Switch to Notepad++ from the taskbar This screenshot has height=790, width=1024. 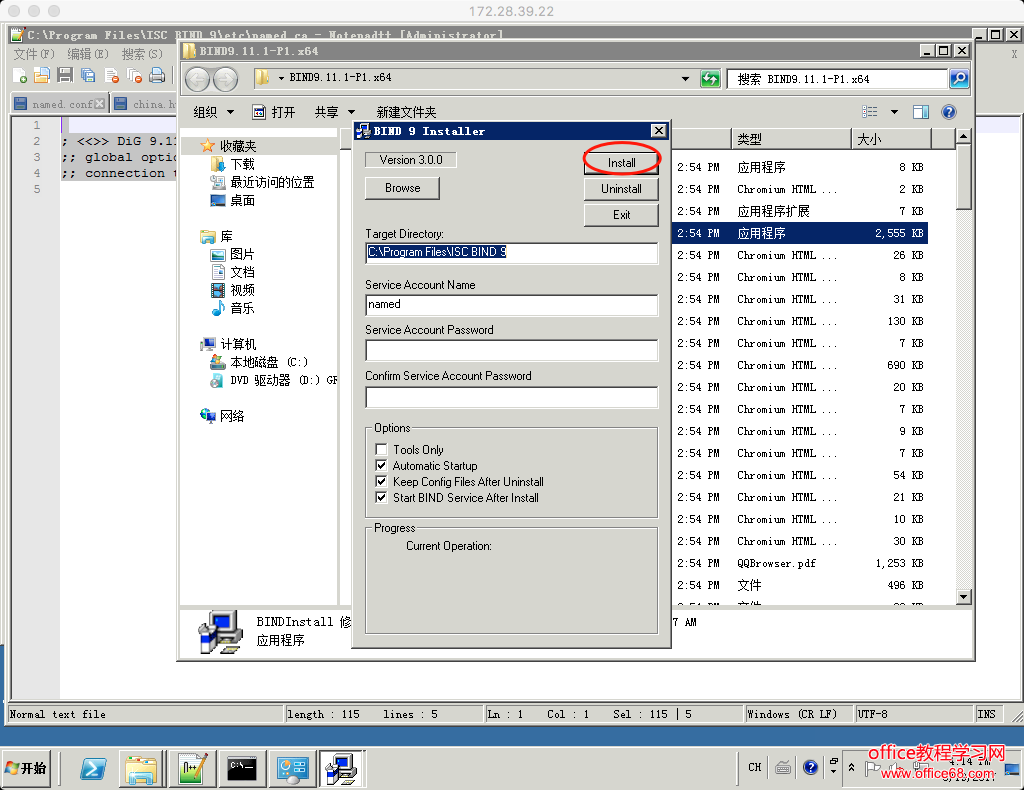click(192, 768)
